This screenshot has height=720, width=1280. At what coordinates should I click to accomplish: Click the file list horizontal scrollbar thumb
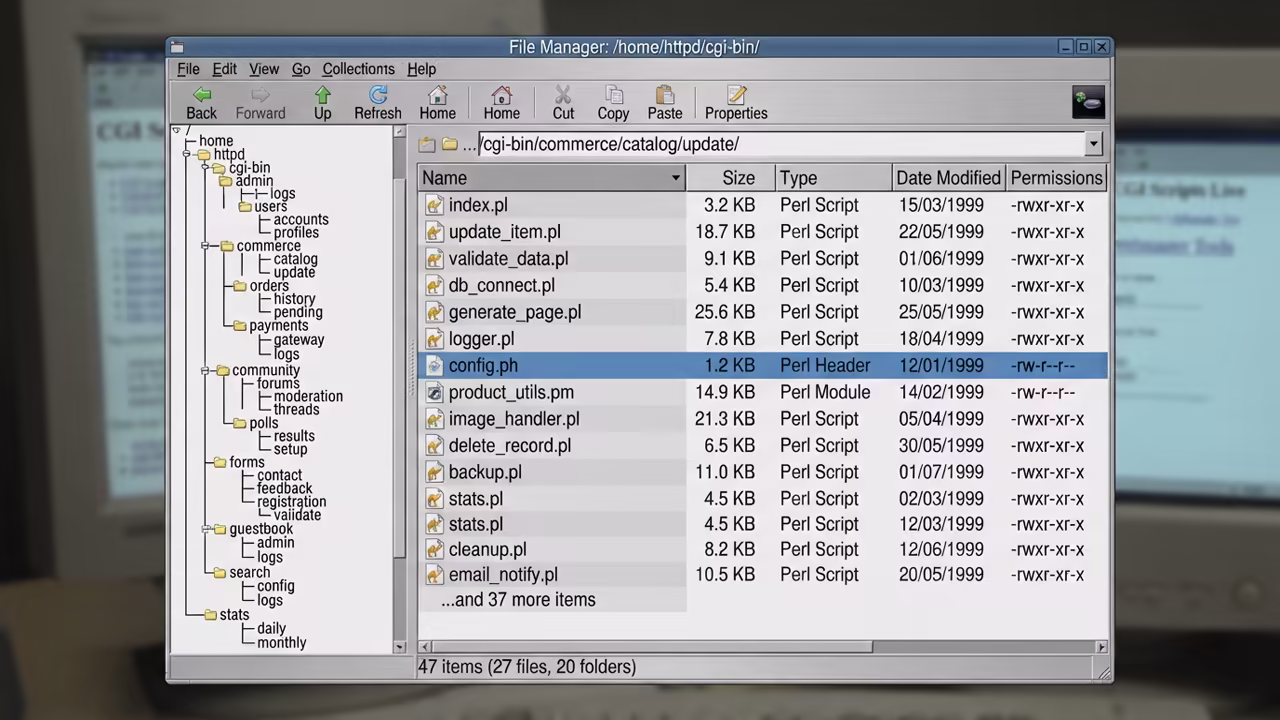[x=652, y=647]
